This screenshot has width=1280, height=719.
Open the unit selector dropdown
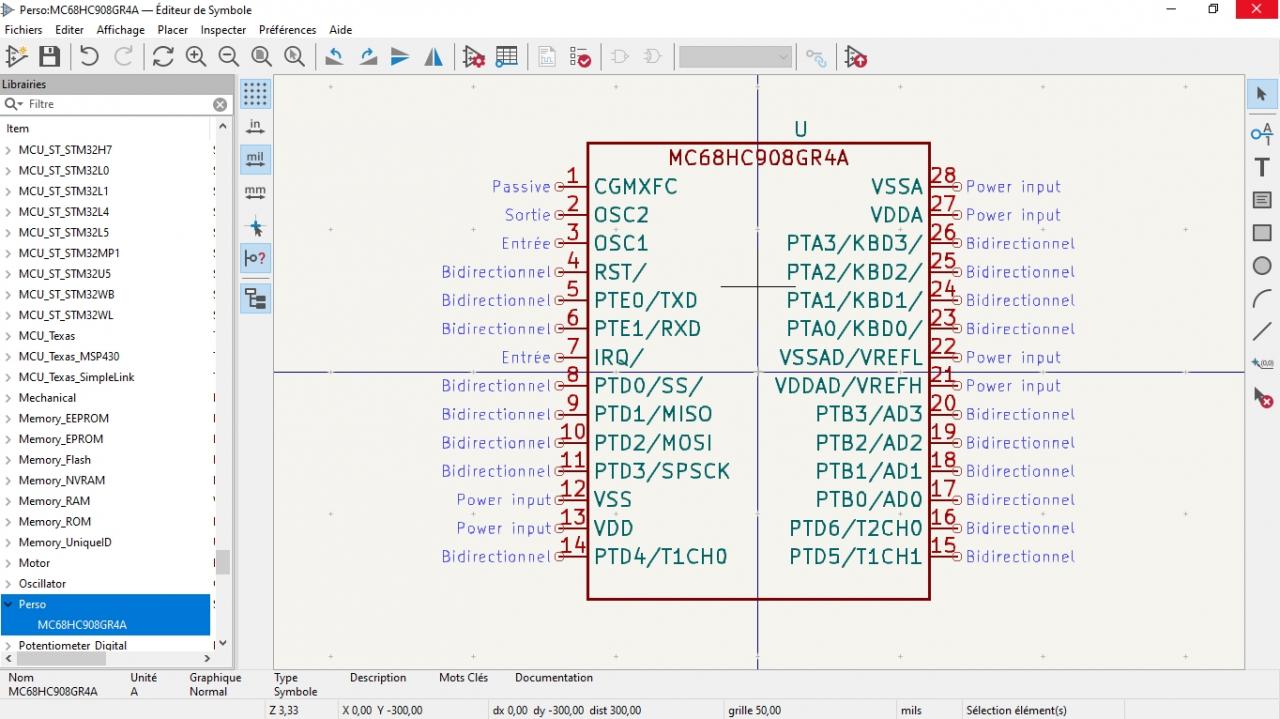(x=736, y=57)
